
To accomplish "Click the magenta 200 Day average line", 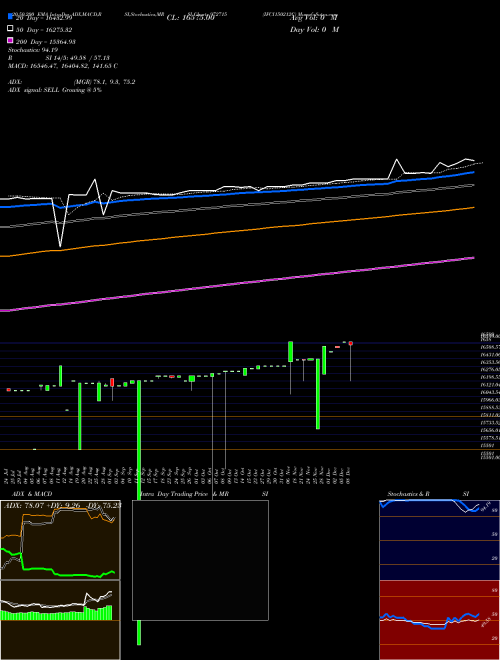I will [237, 284].
